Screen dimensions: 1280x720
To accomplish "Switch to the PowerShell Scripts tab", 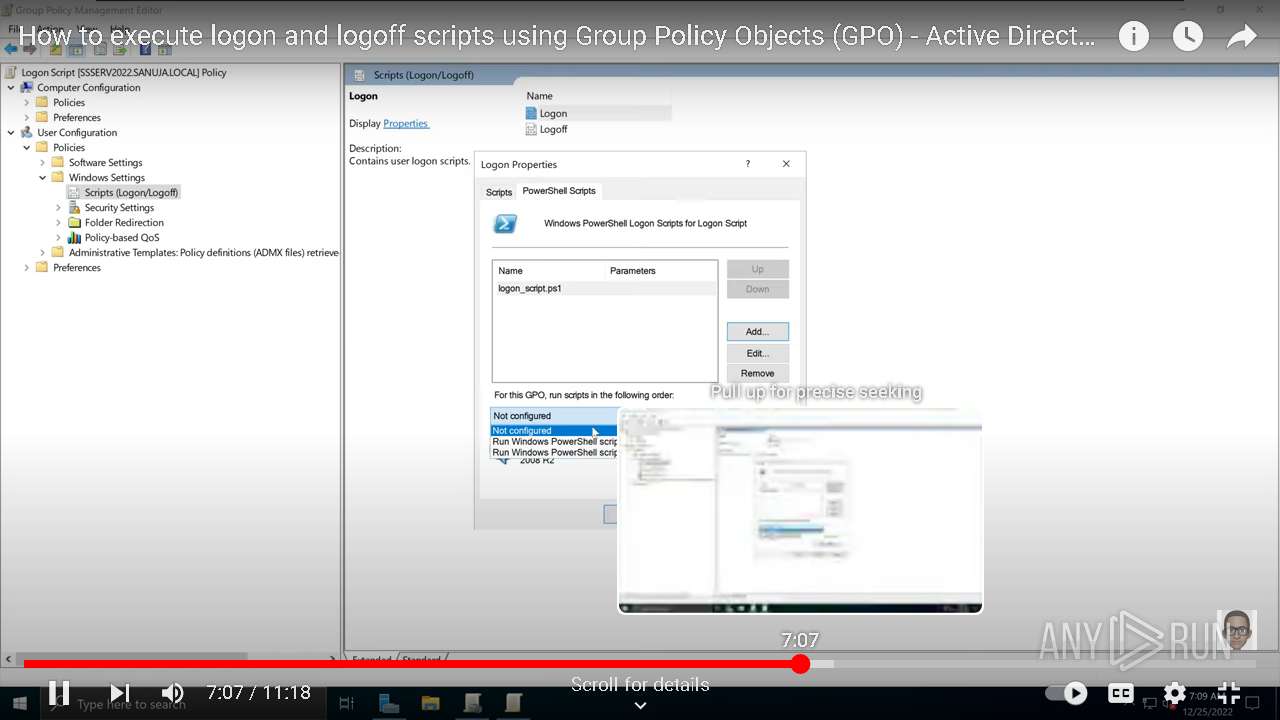I will coord(559,190).
